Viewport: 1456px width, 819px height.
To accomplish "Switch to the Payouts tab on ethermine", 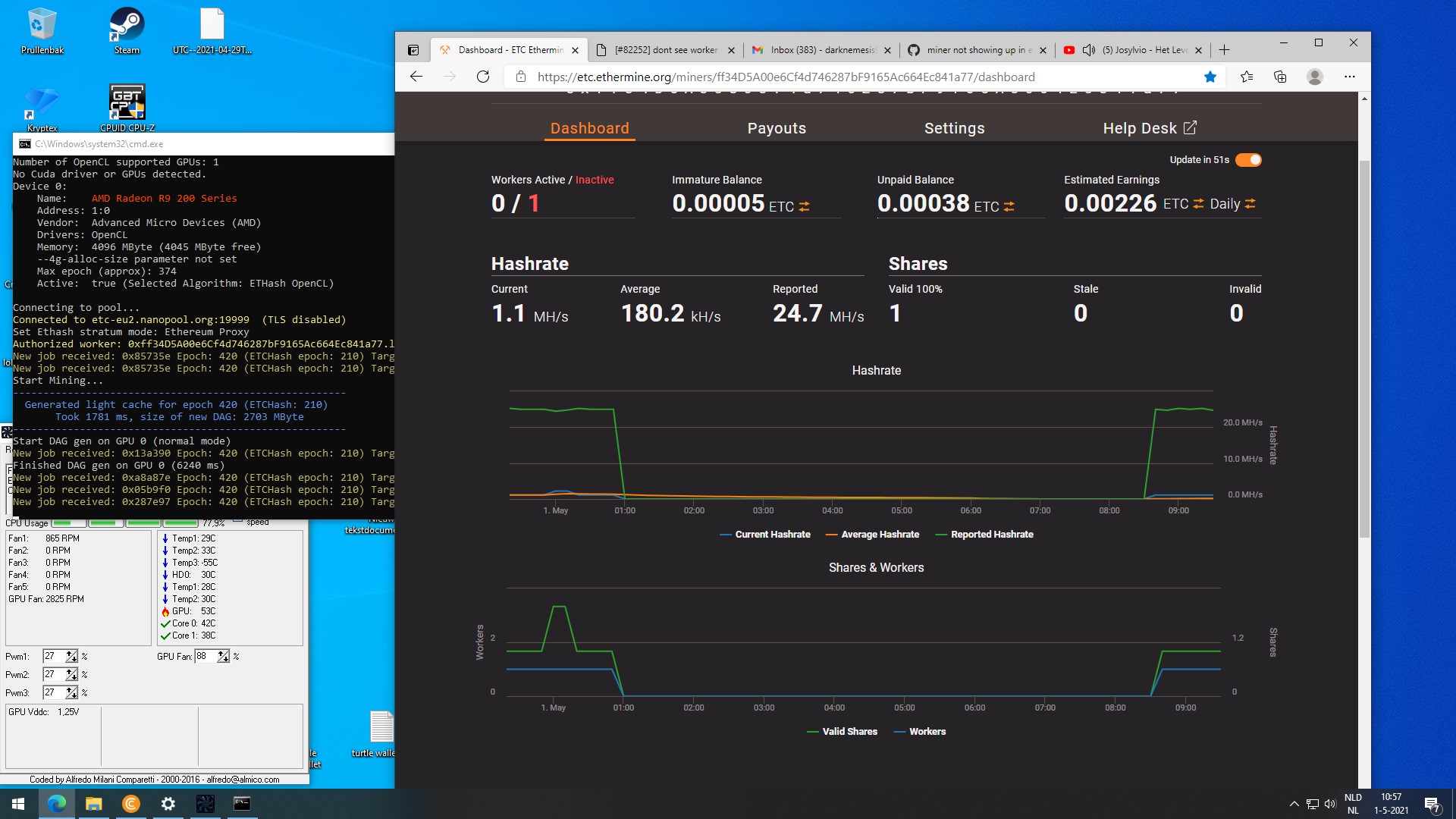I will click(777, 128).
